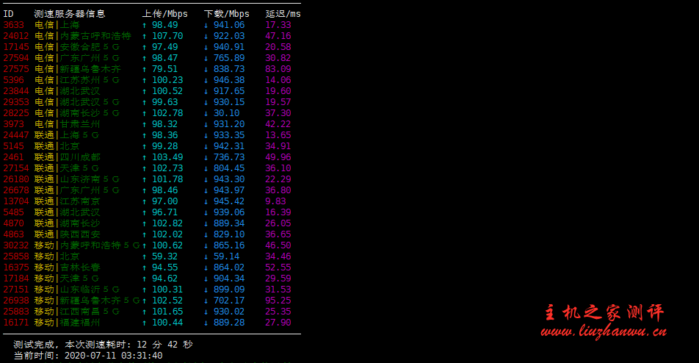
Task: Click server ID 25858
Action: point(16,256)
